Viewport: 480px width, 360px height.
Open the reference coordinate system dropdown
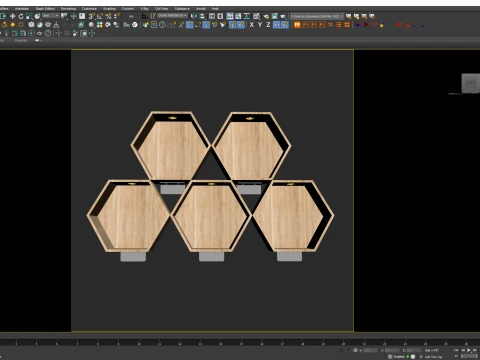point(50,16)
